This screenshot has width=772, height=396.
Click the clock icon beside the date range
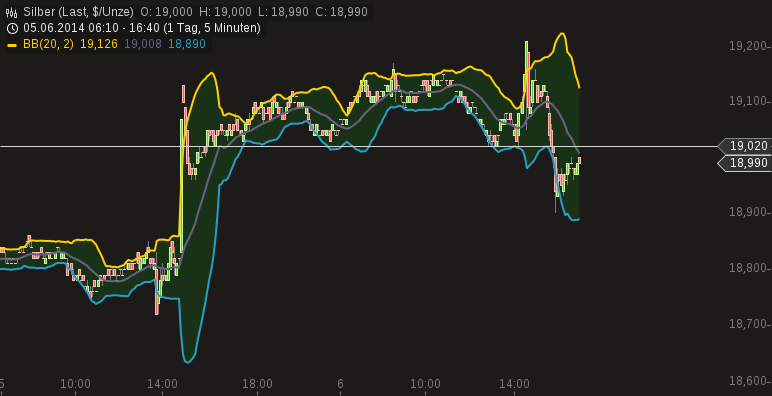point(13,29)
